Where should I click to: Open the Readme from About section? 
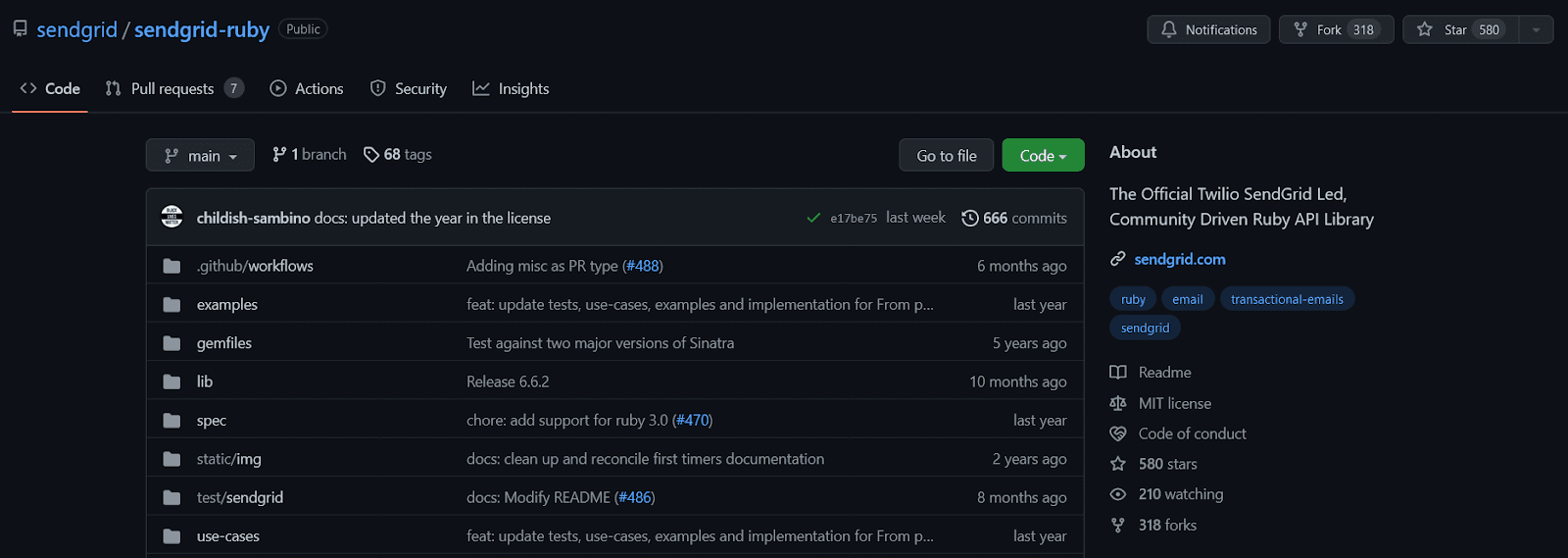coord(1164,373)
